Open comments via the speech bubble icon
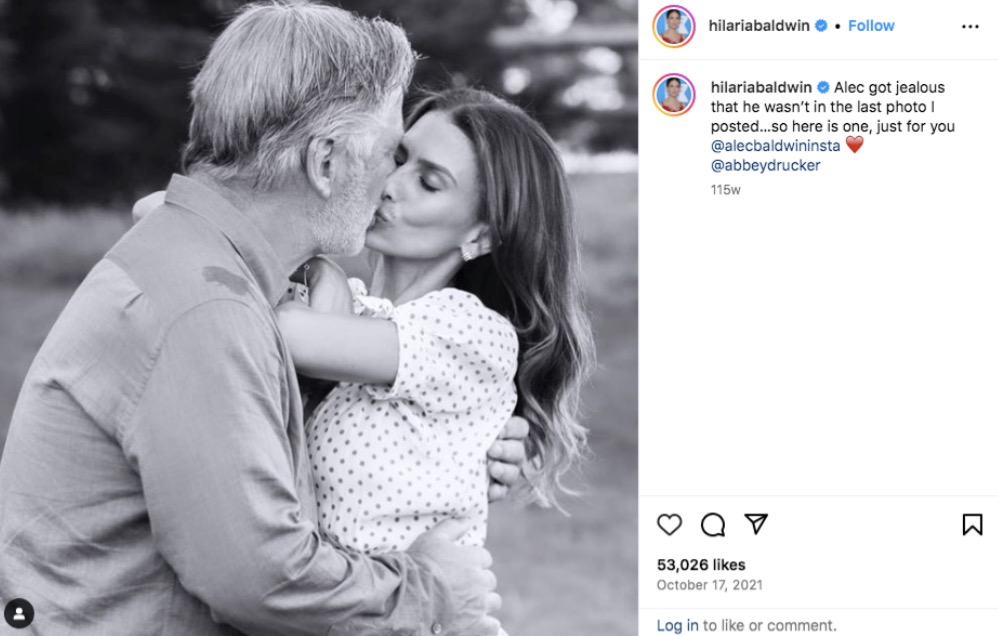This screenshot has height=636, width=998. coord(713,524)
